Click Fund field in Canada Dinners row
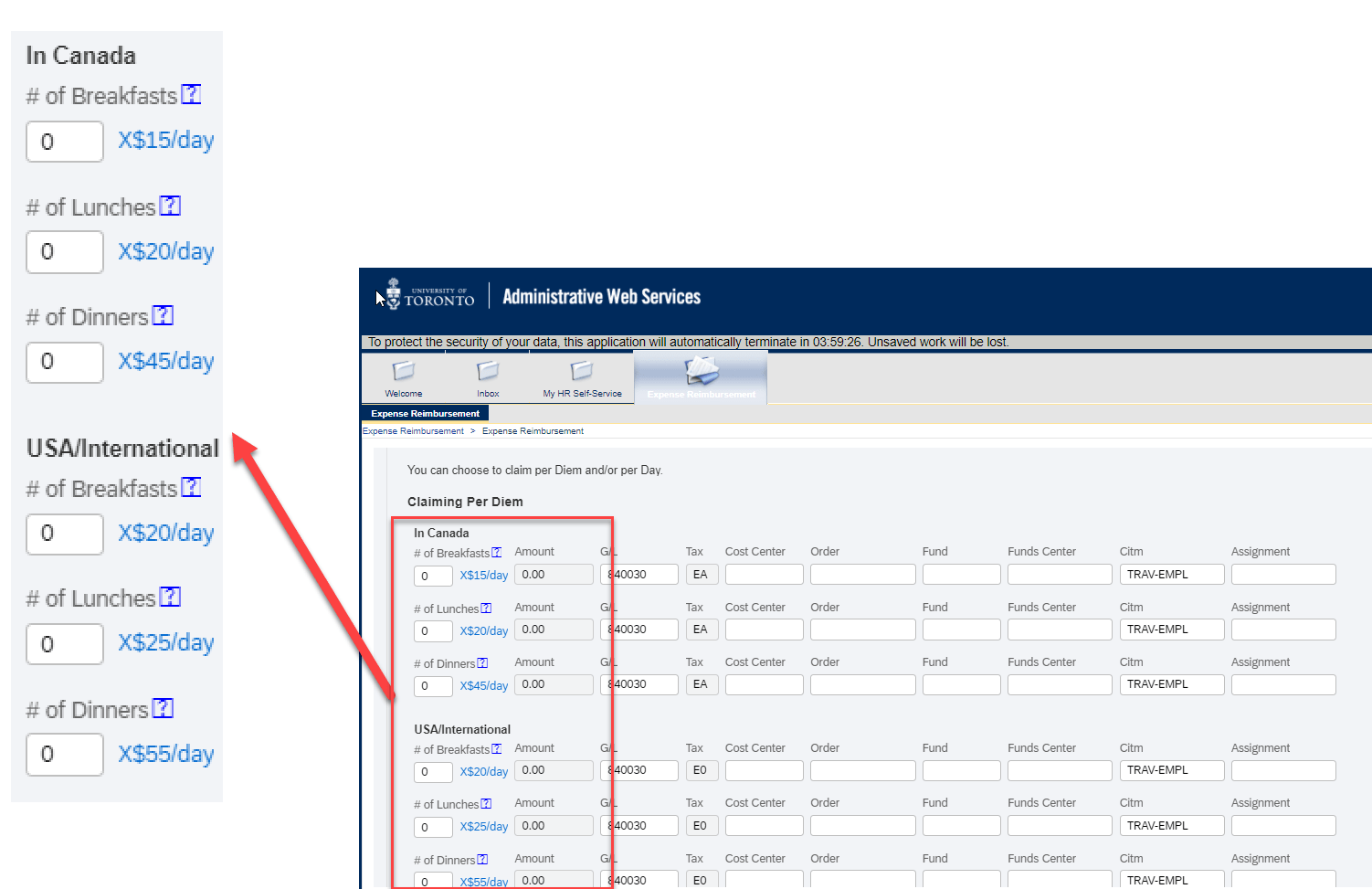1372x889 pixels. (x=962, y=684)
